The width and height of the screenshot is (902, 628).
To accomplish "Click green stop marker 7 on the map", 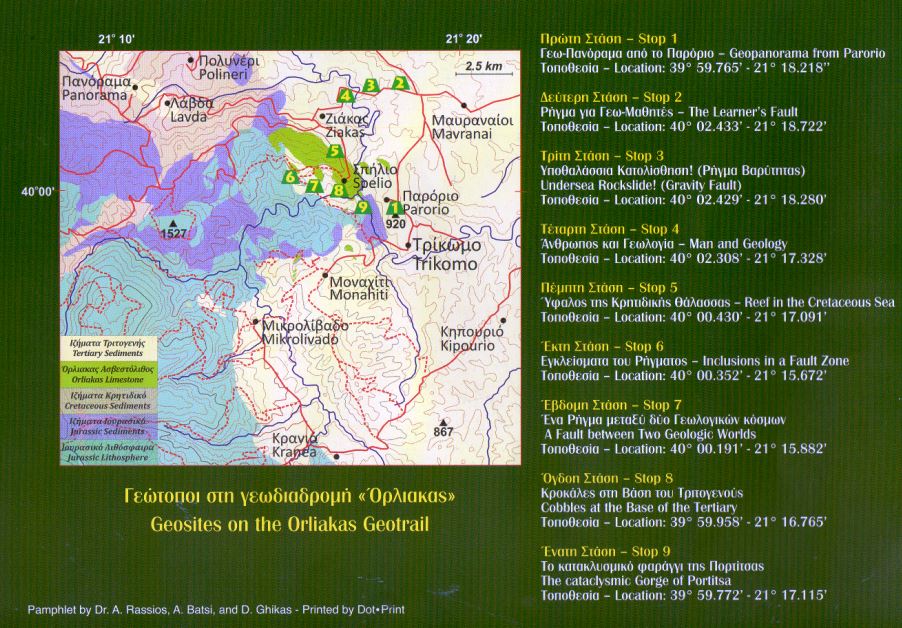I will click(314, 186).
